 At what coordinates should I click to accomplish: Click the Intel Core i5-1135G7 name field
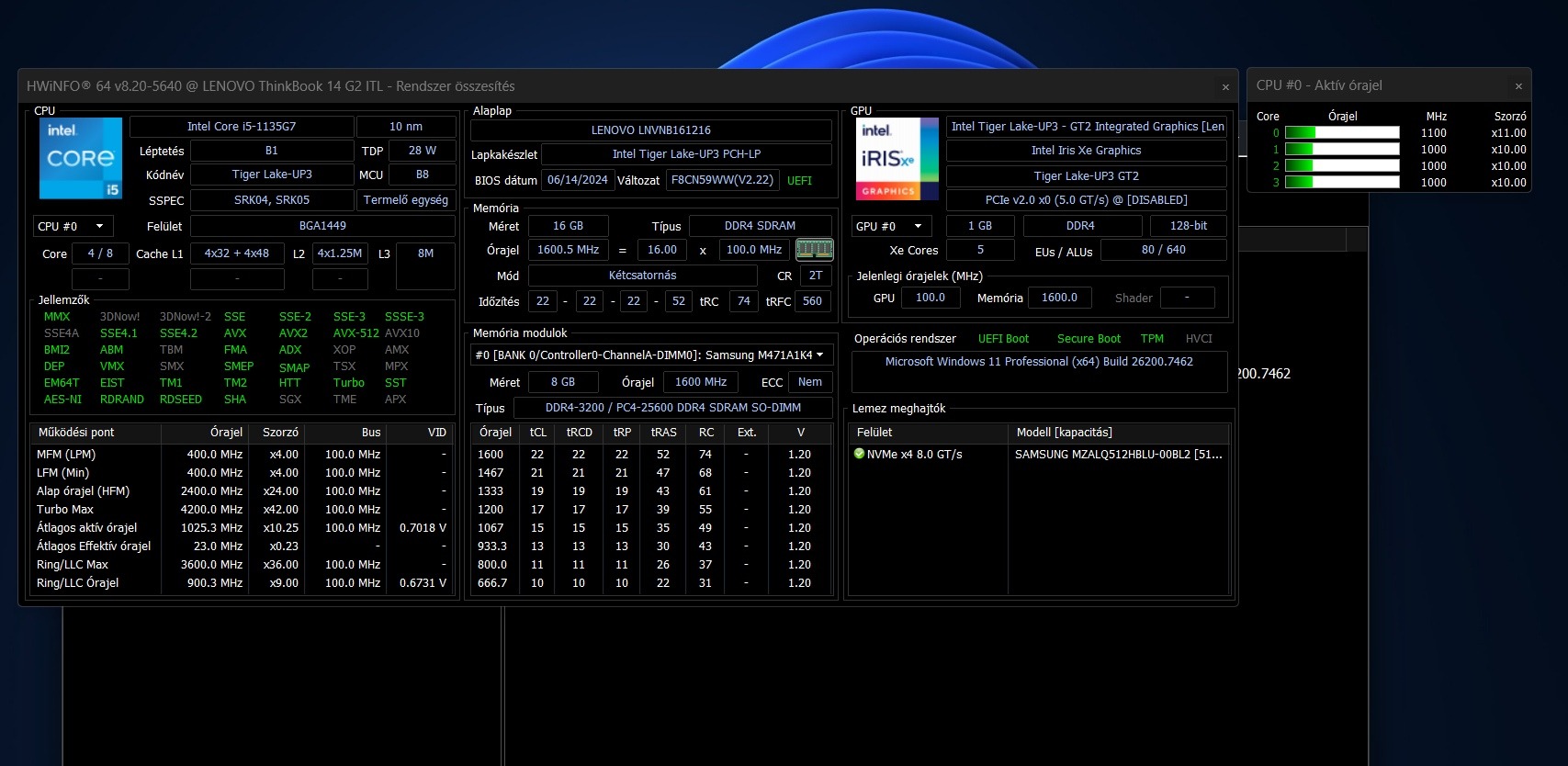coord(242,127)
